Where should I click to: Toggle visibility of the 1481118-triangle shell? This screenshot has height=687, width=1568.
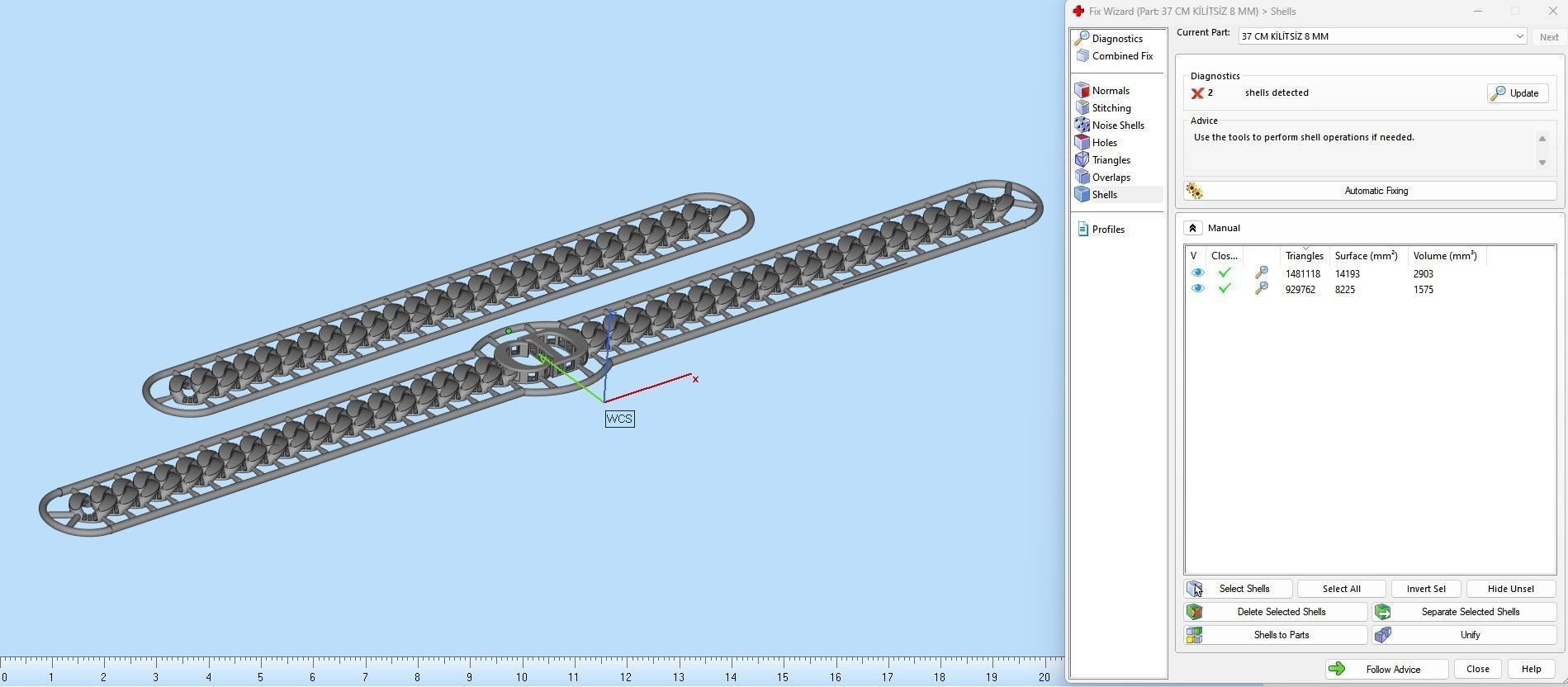pos(1197,272)
